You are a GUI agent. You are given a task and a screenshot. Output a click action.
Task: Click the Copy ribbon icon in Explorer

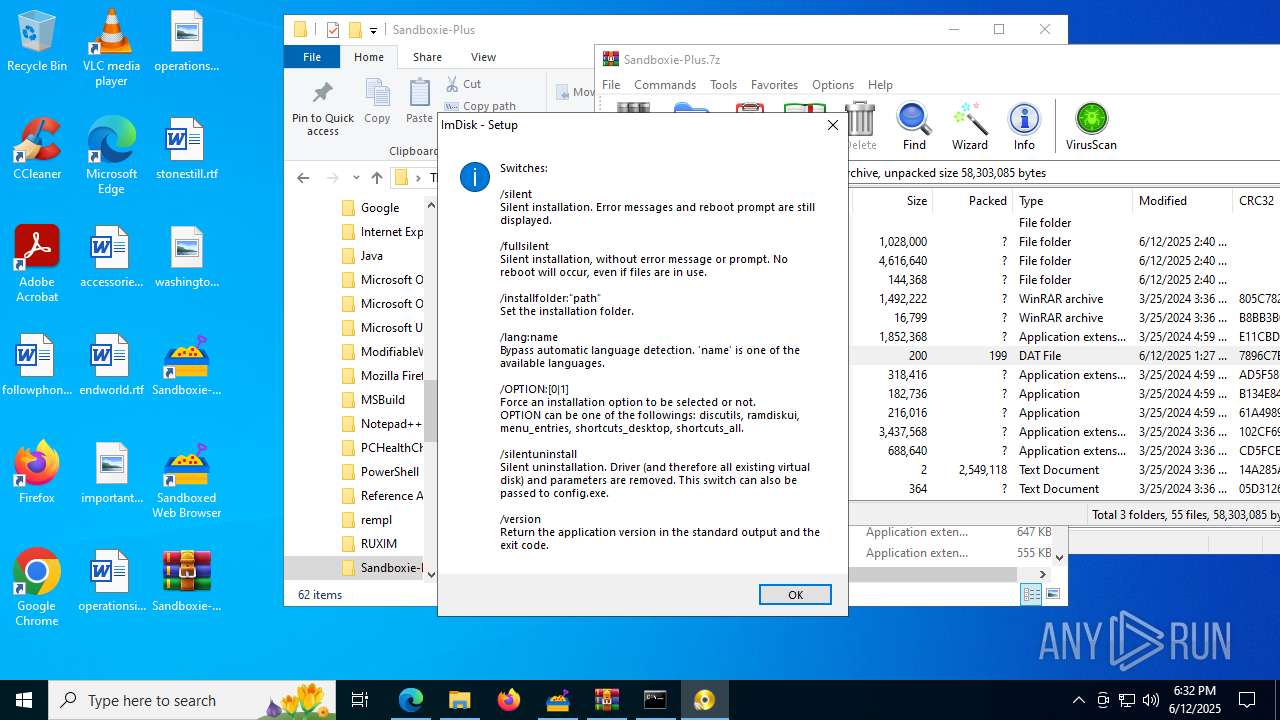pyautogui.click(x=377, y=102)
